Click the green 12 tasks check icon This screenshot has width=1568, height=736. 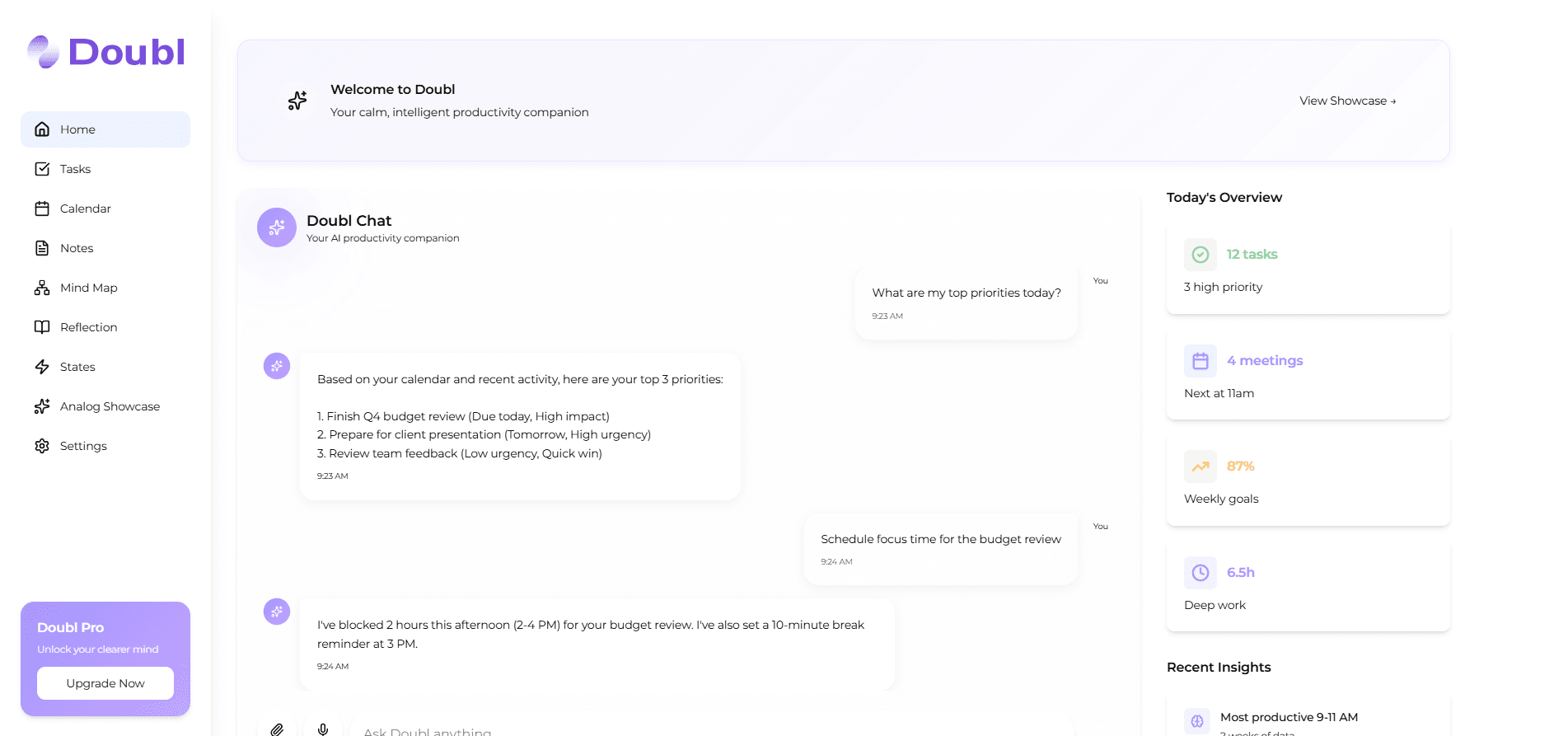point(1201,255)
